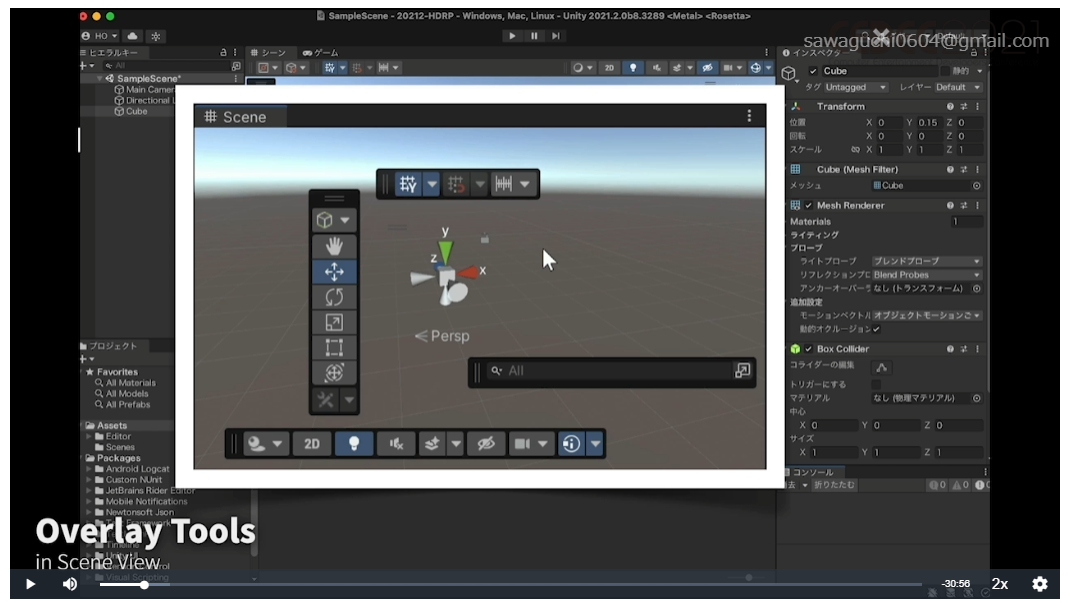Open the Untagged tag dropdown
Screen dimensions: 1070x603
pyautogui.click(x=855, y=87)
